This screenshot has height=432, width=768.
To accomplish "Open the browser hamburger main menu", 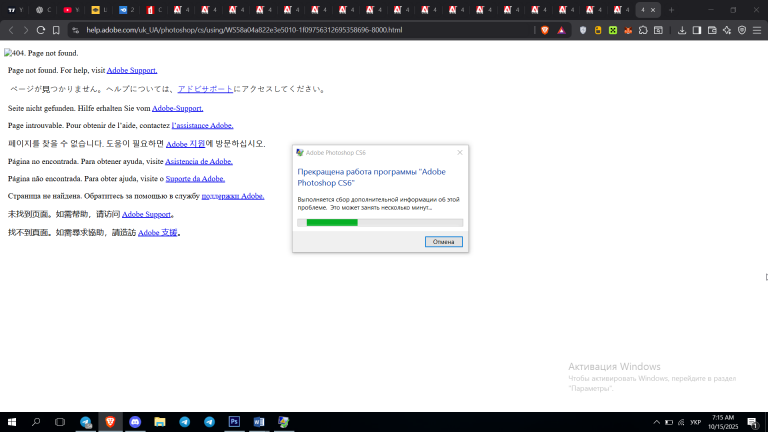I will [x=757, y=30].
